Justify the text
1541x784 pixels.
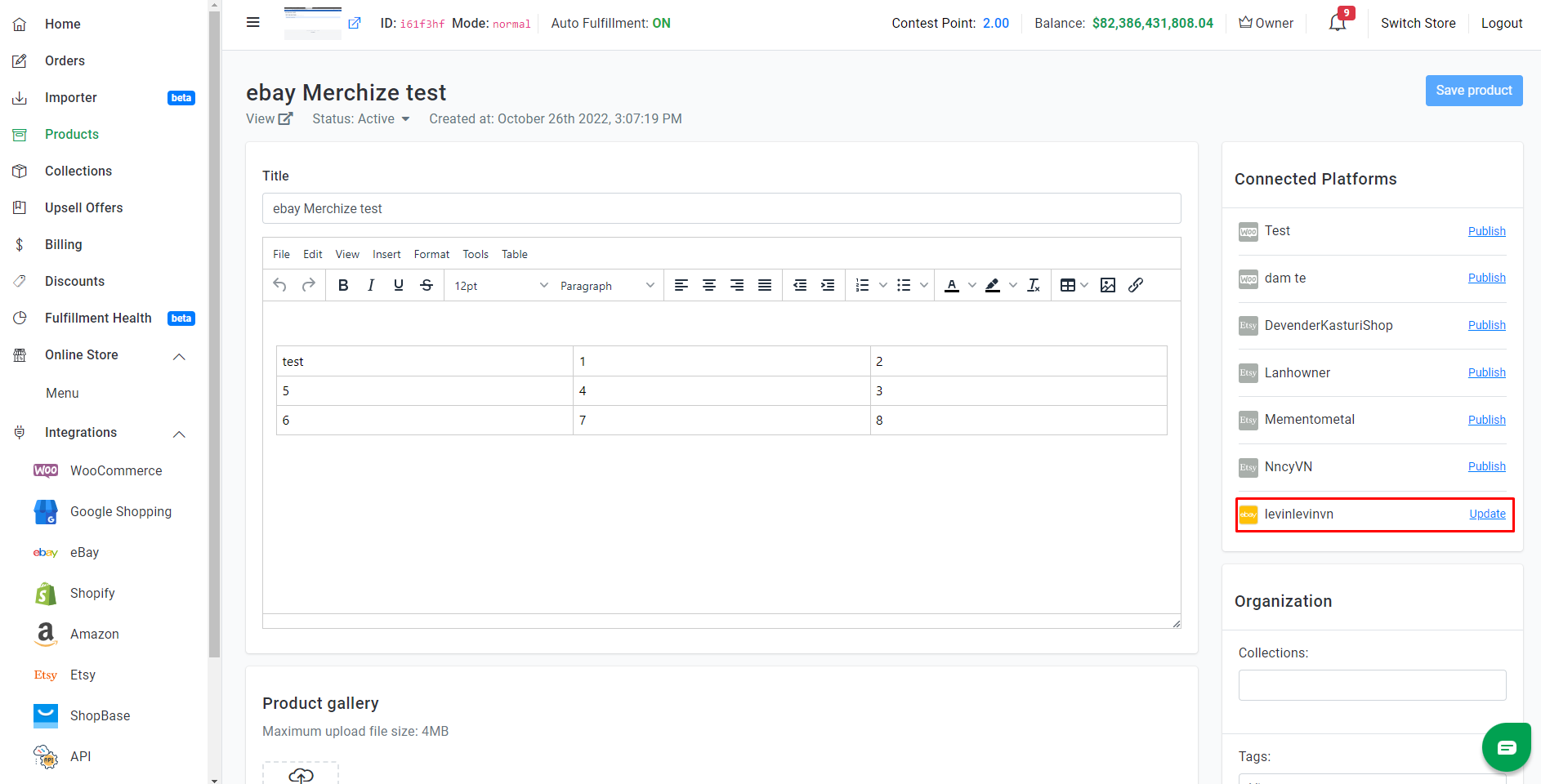(765, 285)
